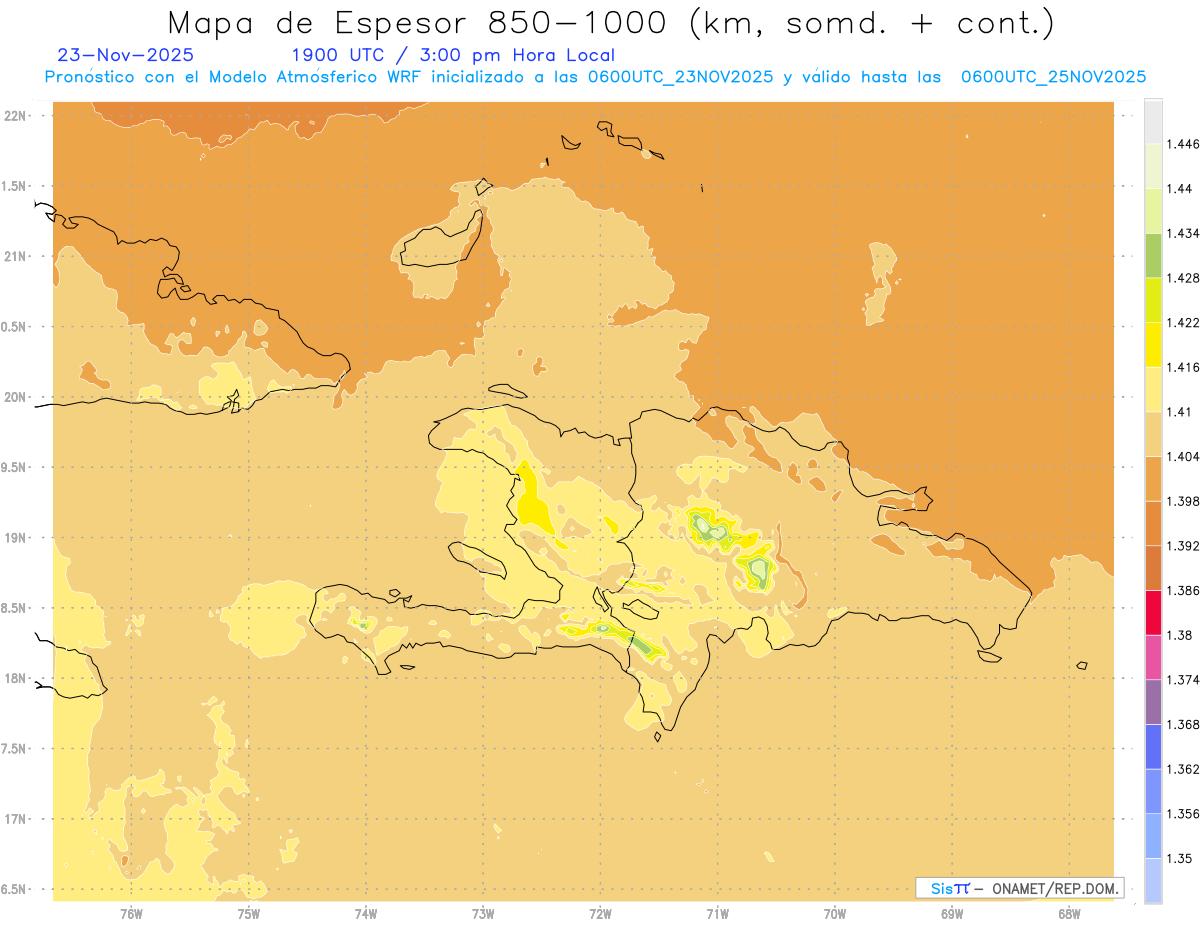Screen dimensions: 1200x927
Task: Click the colorbar value '1.35'
Action: (x=1179, y=858)
